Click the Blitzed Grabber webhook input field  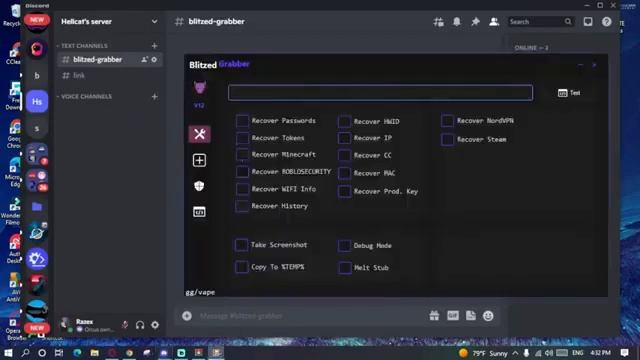click(x=380, y=93)
